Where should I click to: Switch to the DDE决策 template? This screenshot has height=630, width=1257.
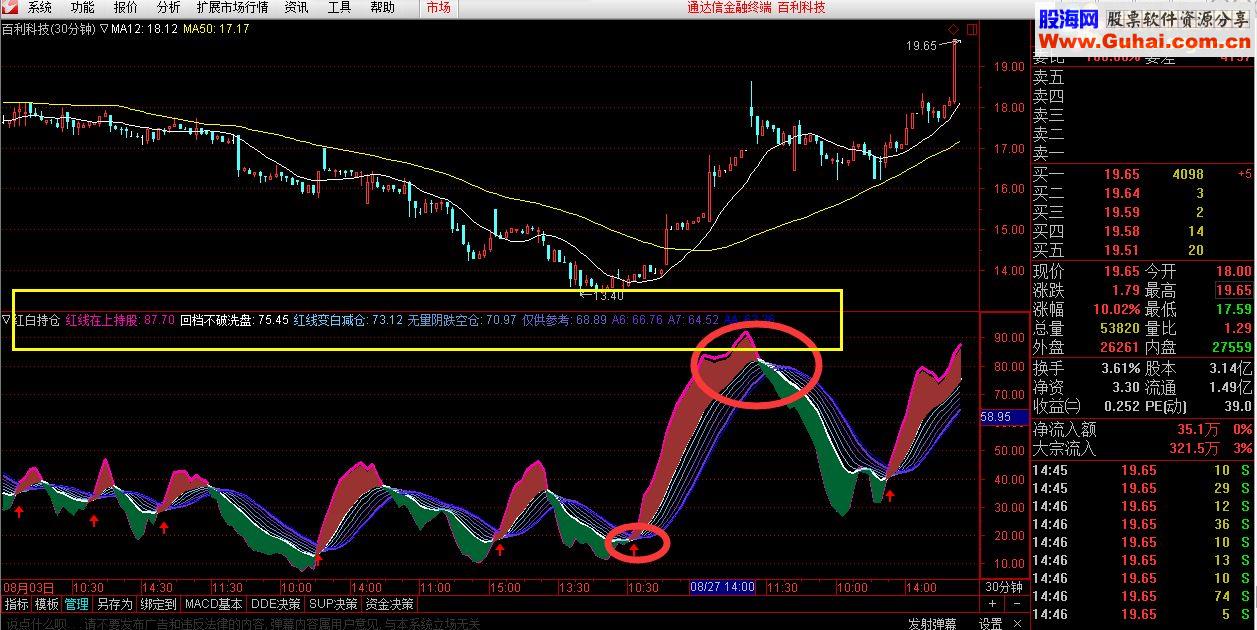tap(276, 604)
